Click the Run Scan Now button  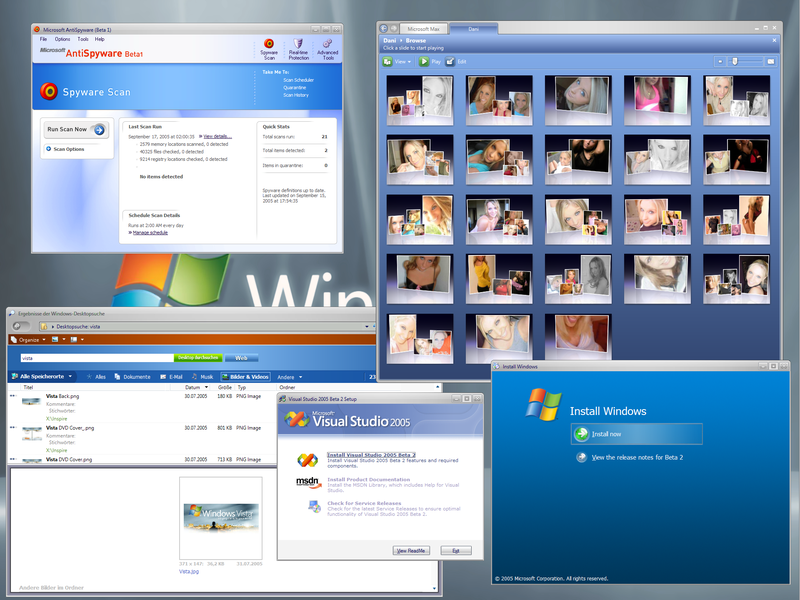(x=76, y=130)
